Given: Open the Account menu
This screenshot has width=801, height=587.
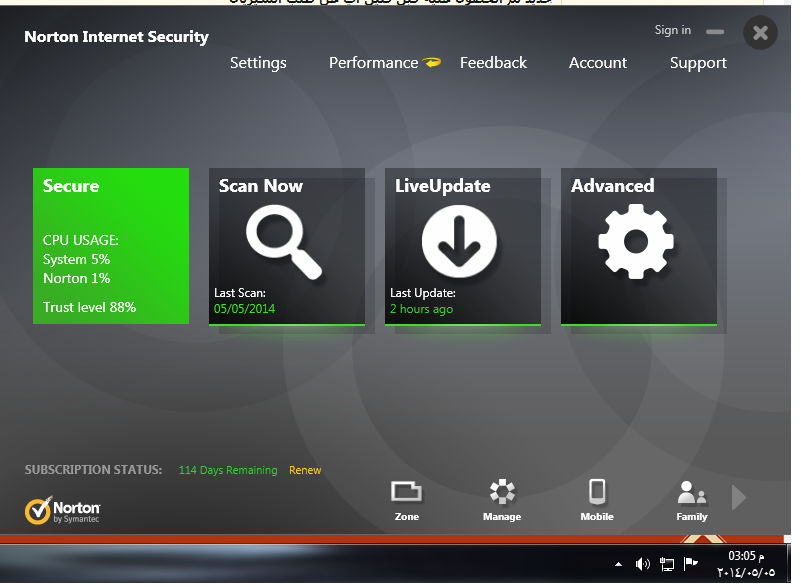Looking at the screenshot, I should coord(598,63).
